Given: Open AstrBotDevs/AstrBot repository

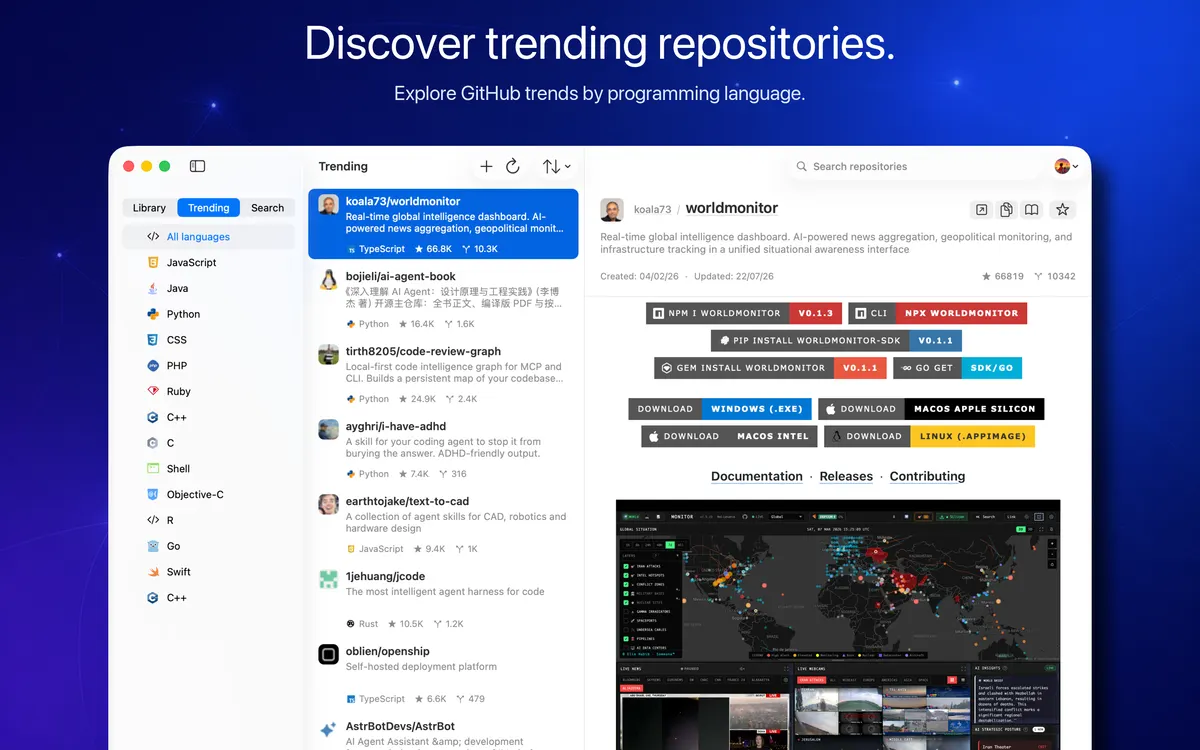Looking at the screenshot, I should click(443, 733).
